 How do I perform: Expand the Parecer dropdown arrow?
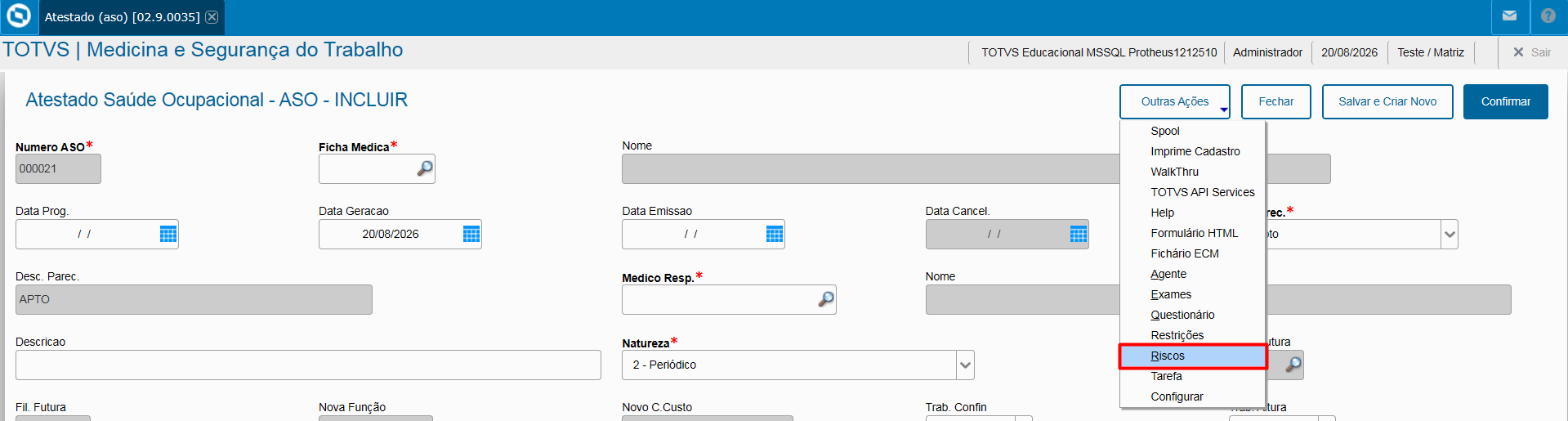coord(1450,235)
